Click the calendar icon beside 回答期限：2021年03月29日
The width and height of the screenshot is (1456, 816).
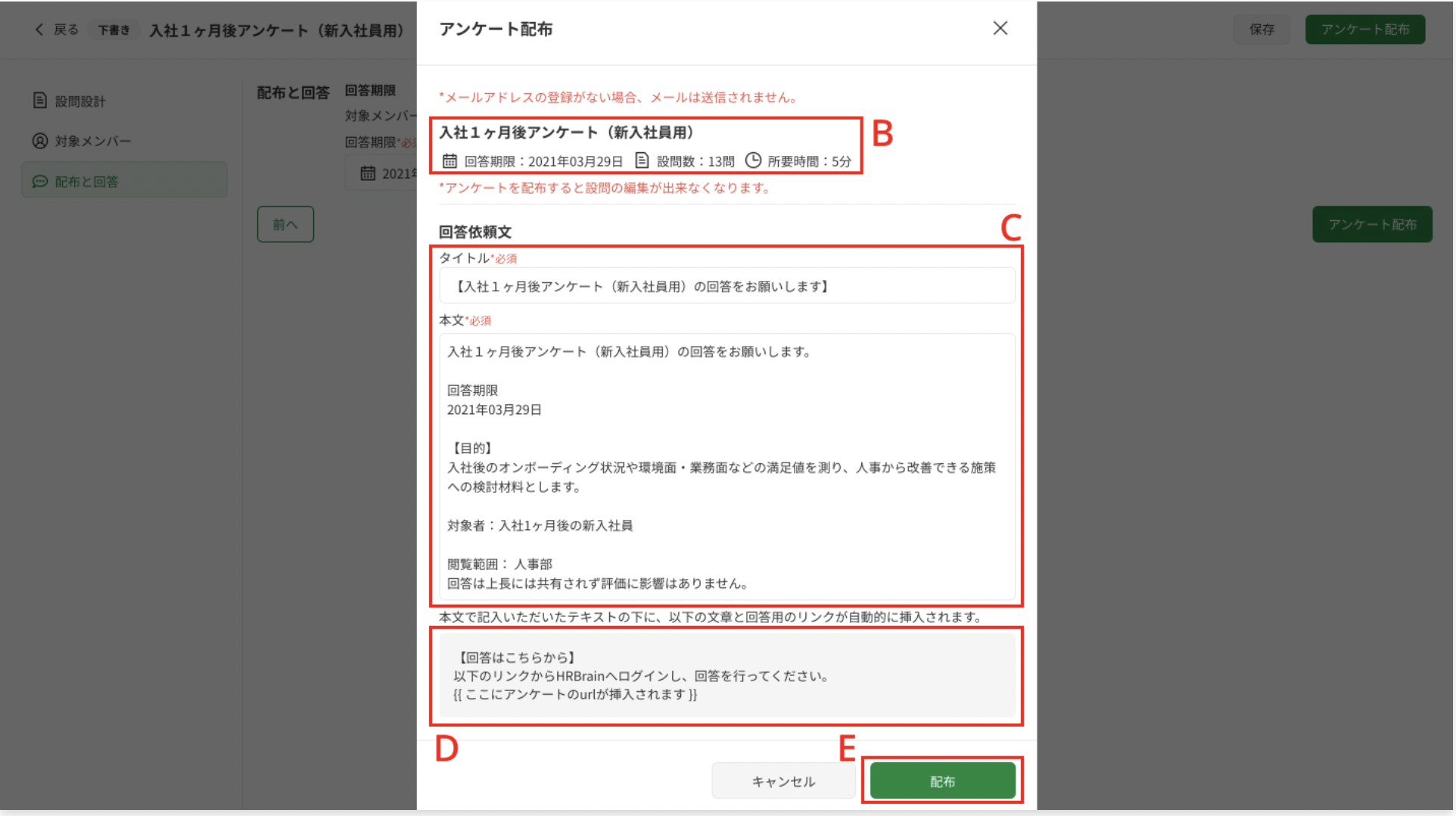click(450, 160)
